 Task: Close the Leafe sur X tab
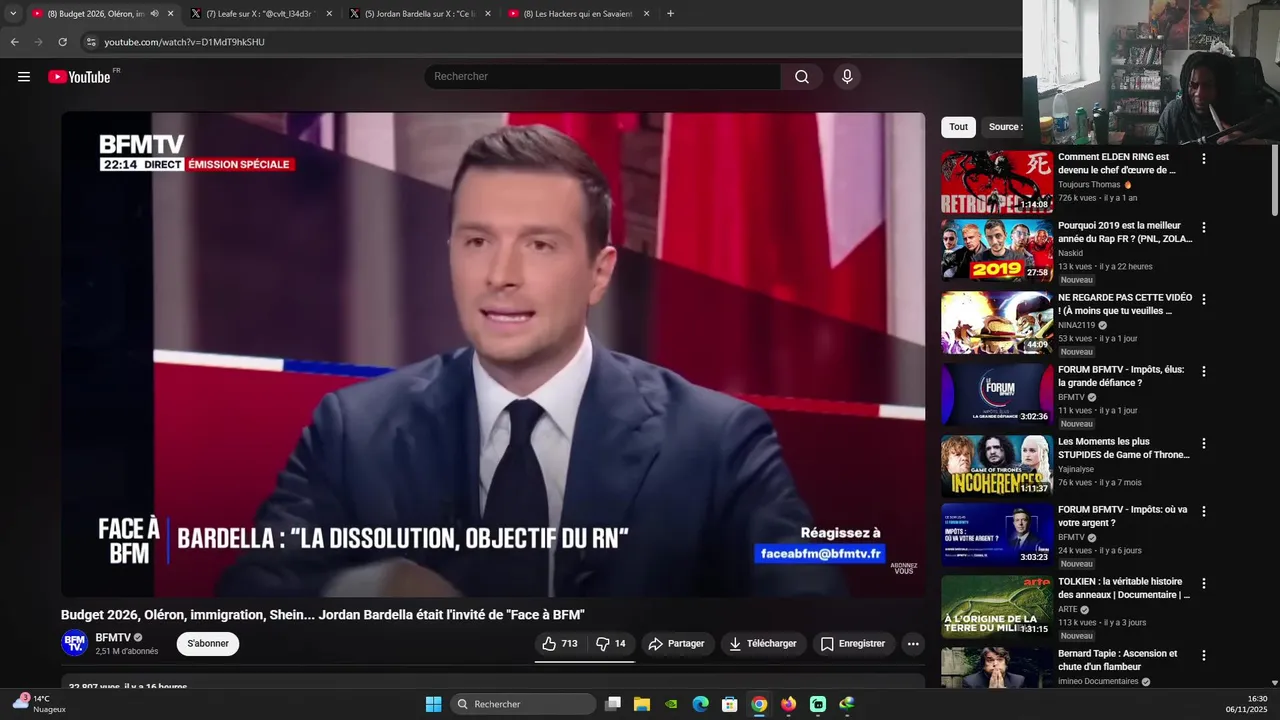coord(328,14)
